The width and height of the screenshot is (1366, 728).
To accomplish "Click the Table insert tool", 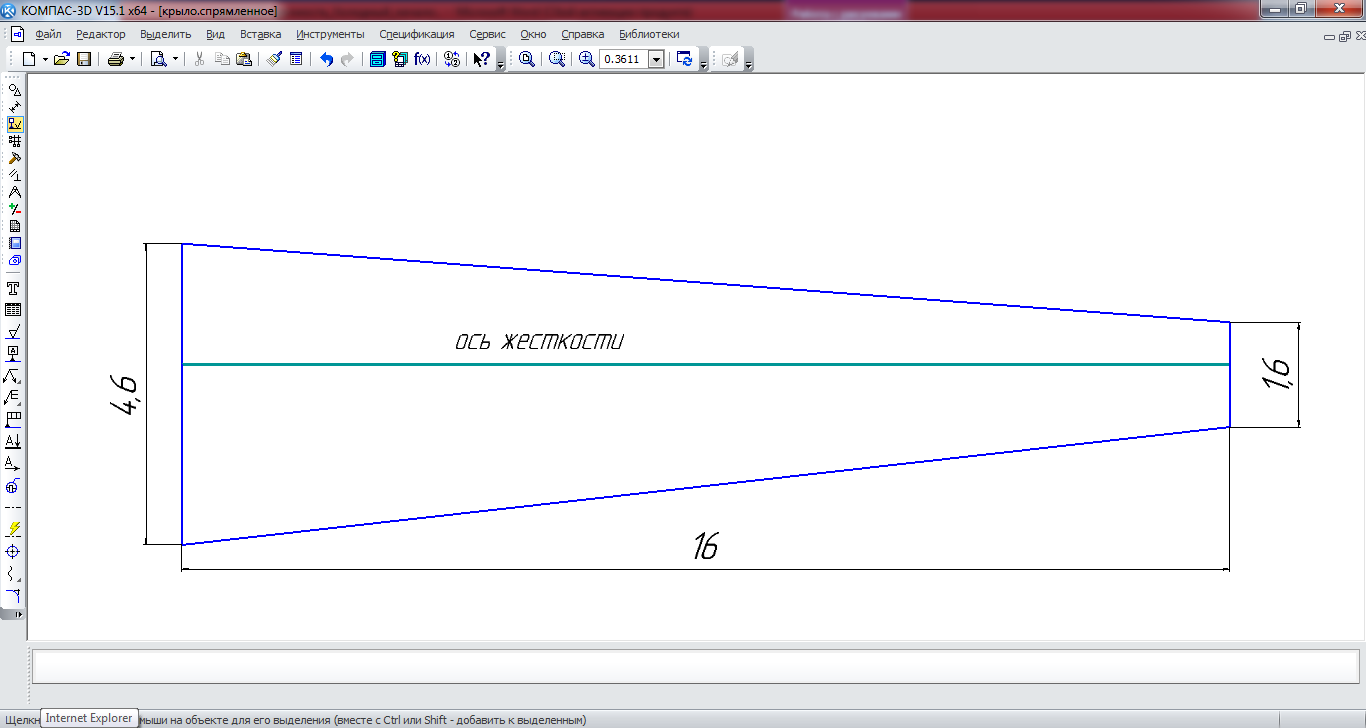I will [x=14, y=310].
